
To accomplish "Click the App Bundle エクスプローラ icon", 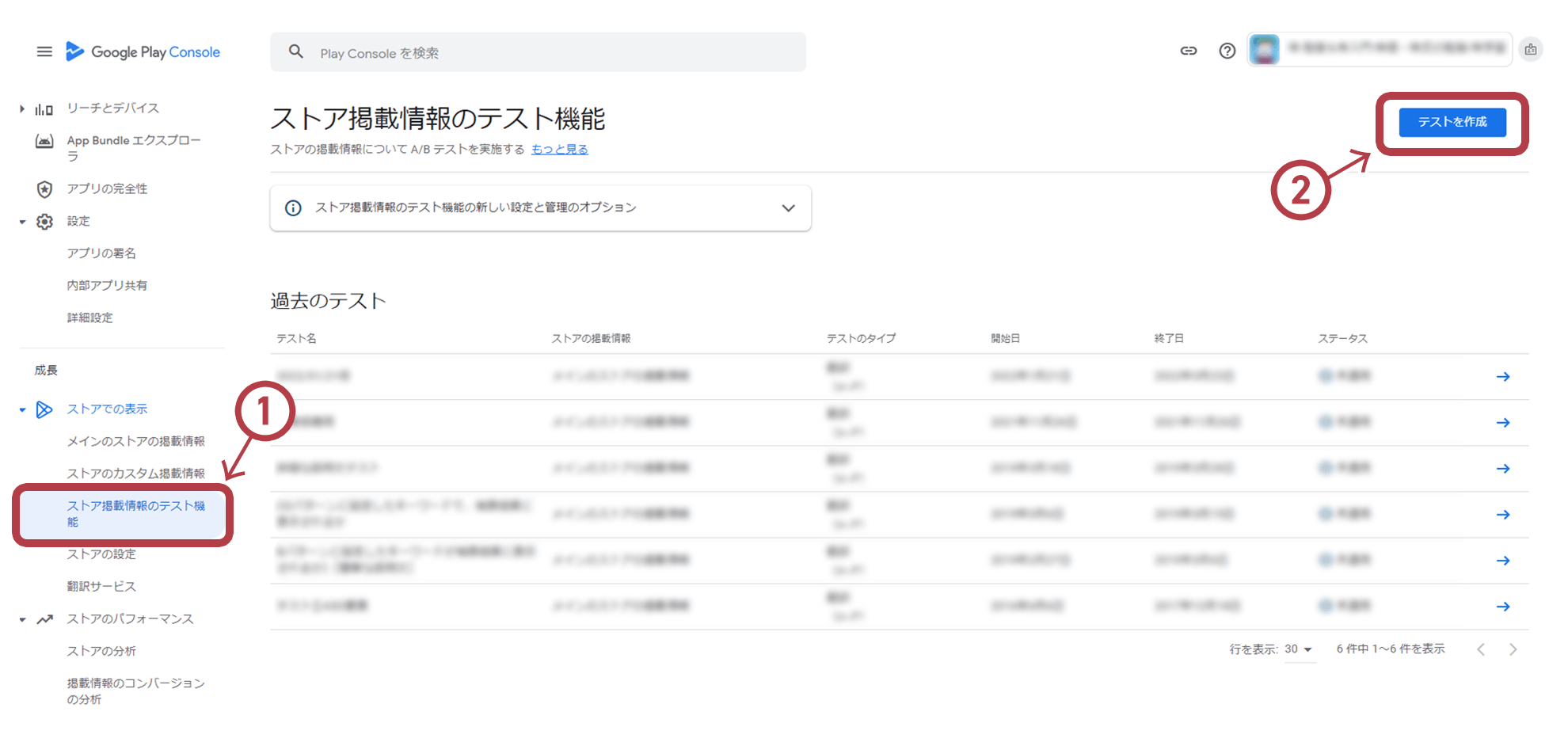I will point(44,142).
